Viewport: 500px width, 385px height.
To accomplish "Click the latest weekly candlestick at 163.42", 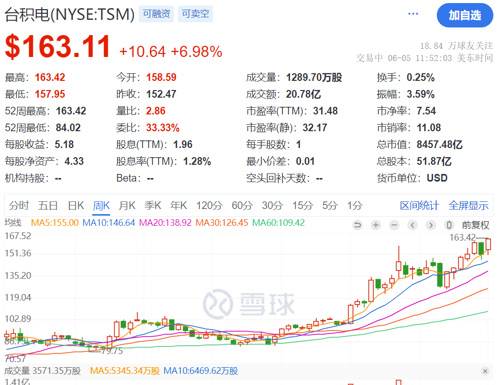I will pos(488,246).
